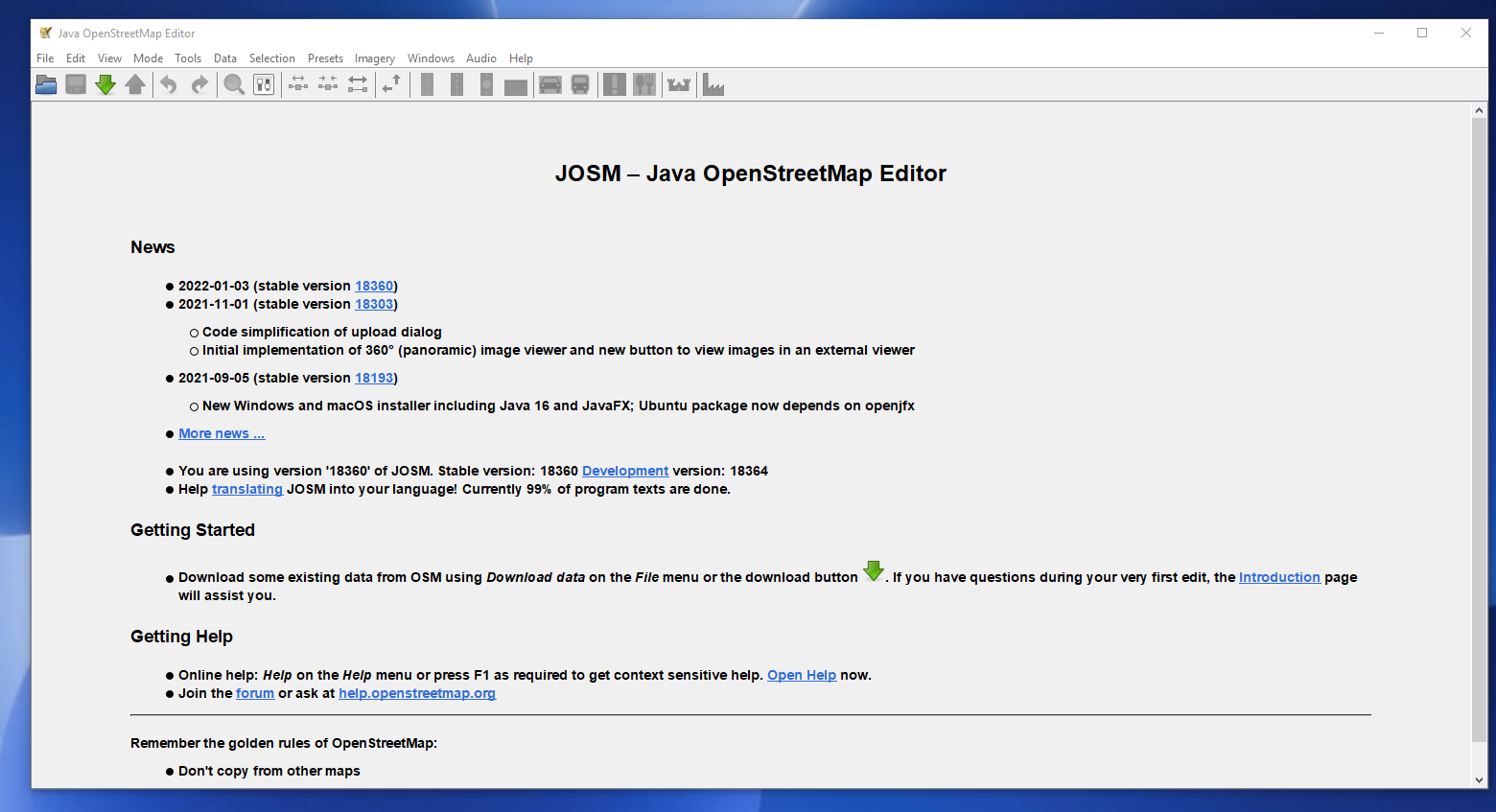The image size is (1496, 812).
Task: Click the Undo arrow icon
Action: pos(169,85)
